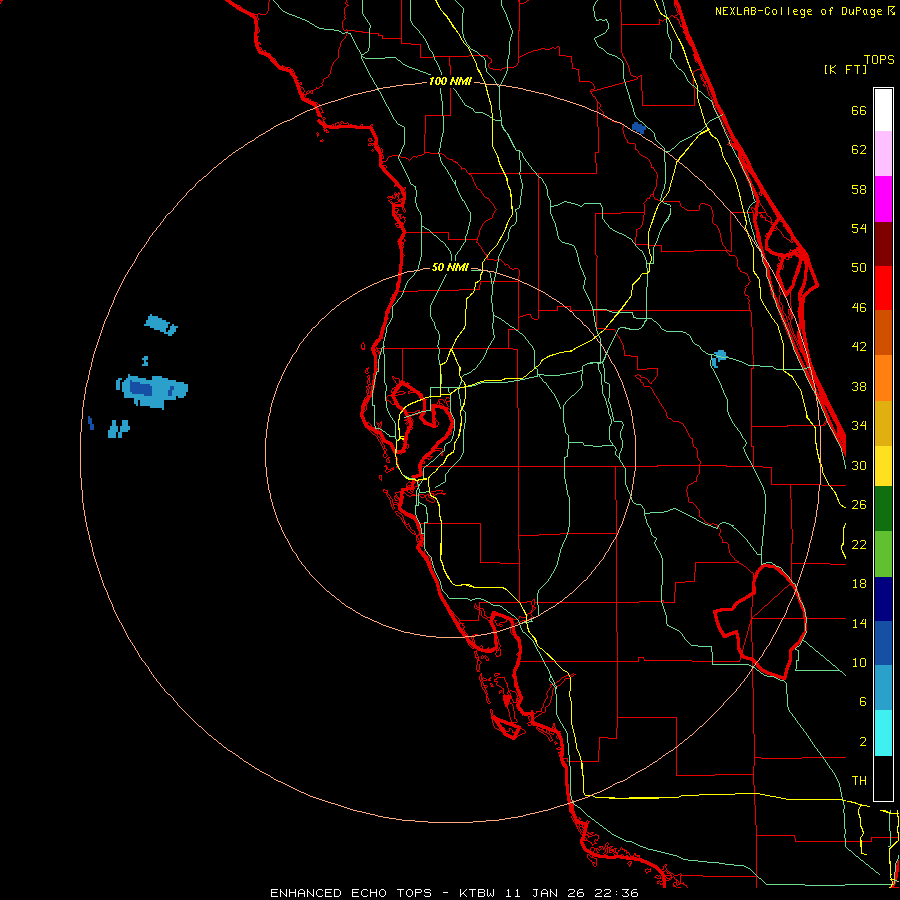Select the maroon swatch near 54
This screenshot has height=900, width=900.
(x=883, y=244)
